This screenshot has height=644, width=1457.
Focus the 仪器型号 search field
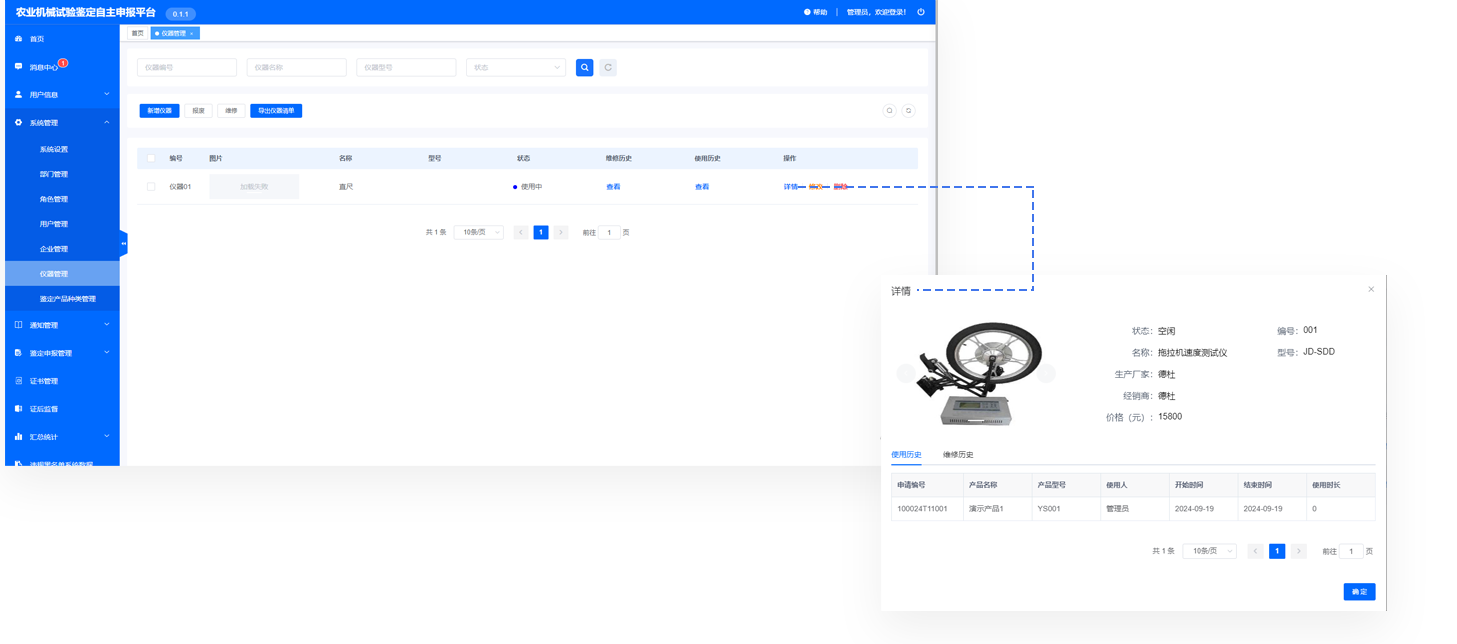(406, 67)
